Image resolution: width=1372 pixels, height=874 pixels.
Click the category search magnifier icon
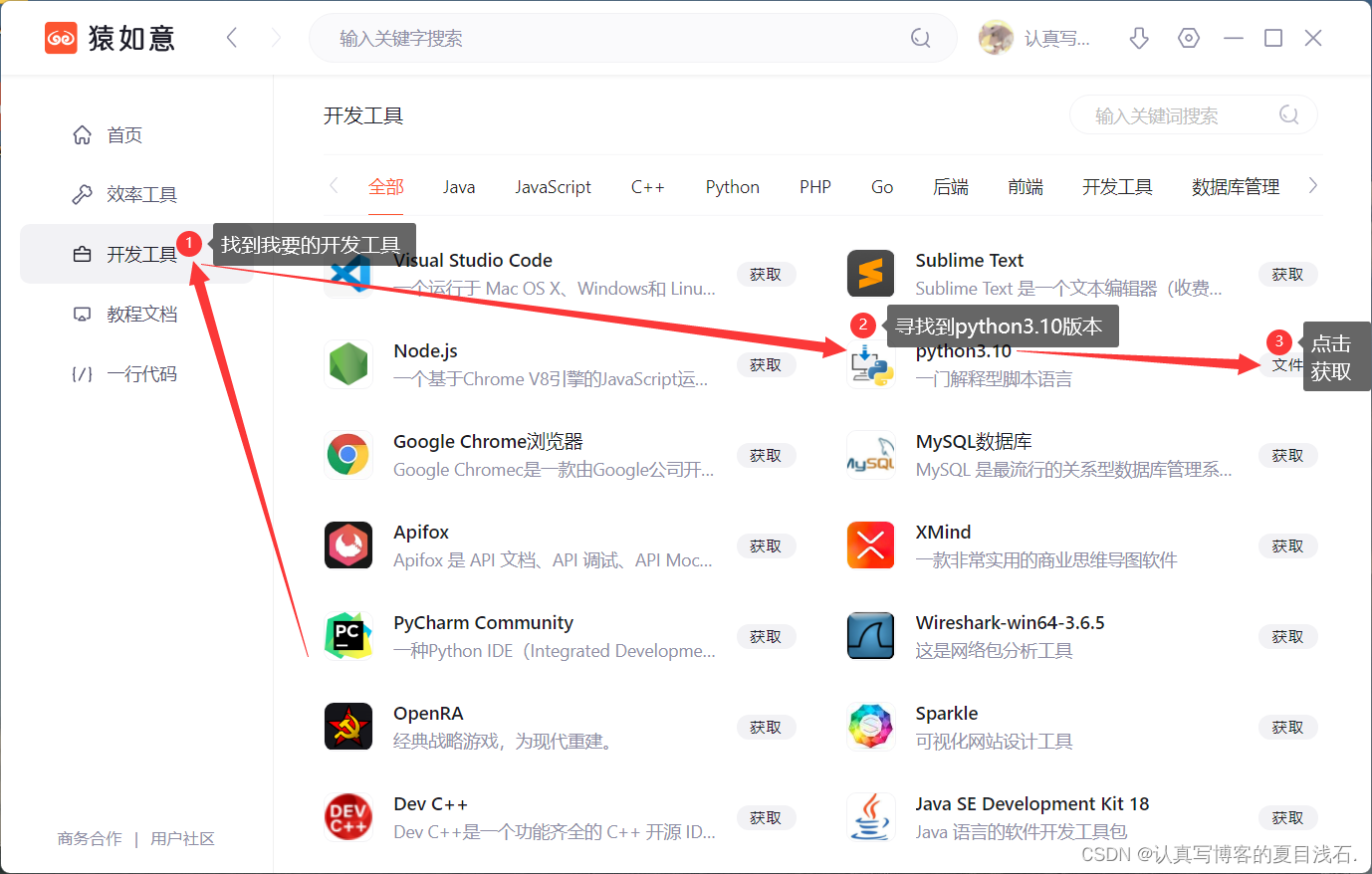pos(1289,115)
